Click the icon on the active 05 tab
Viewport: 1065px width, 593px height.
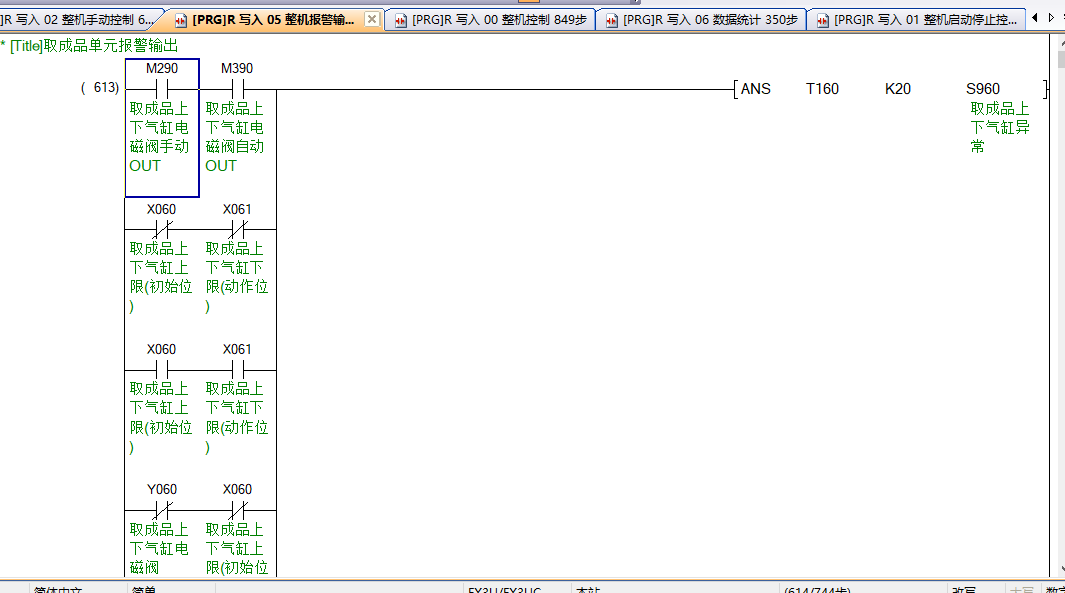tap(180, 20)
